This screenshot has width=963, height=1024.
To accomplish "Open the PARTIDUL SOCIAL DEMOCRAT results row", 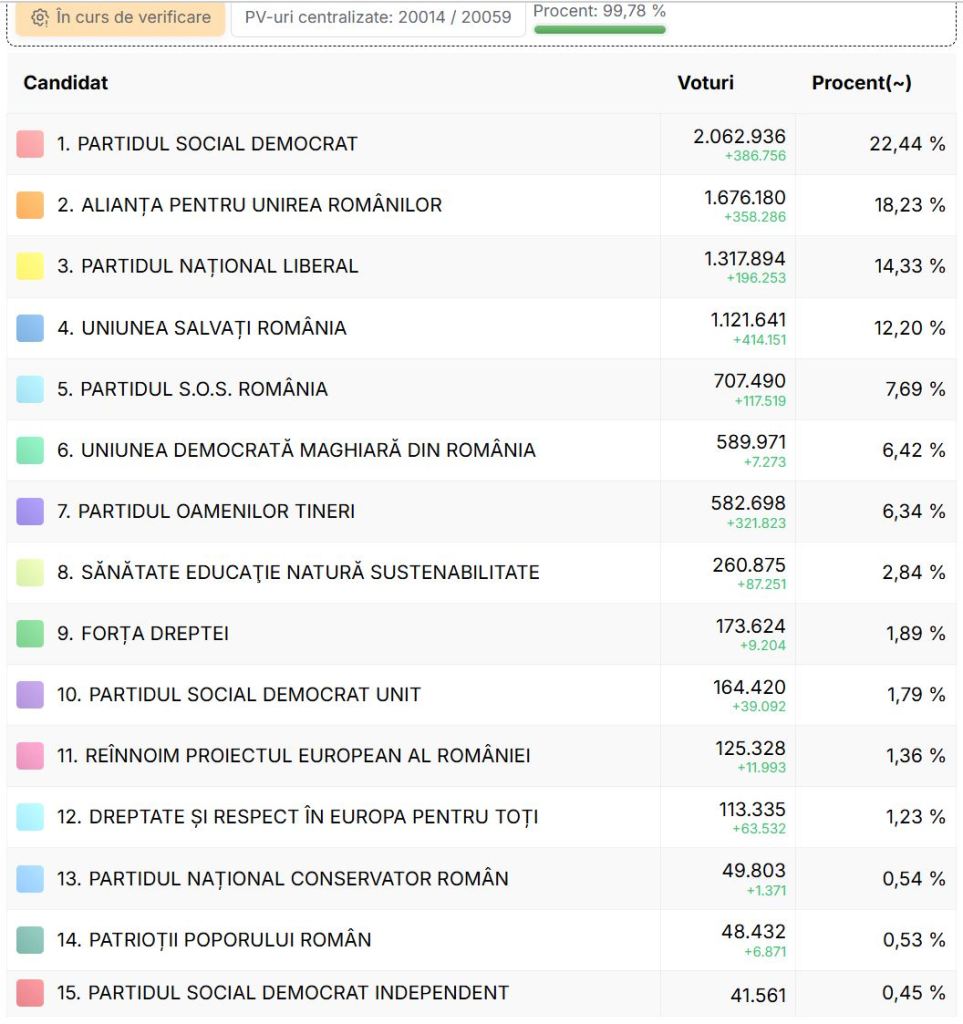I will point(400,143).
